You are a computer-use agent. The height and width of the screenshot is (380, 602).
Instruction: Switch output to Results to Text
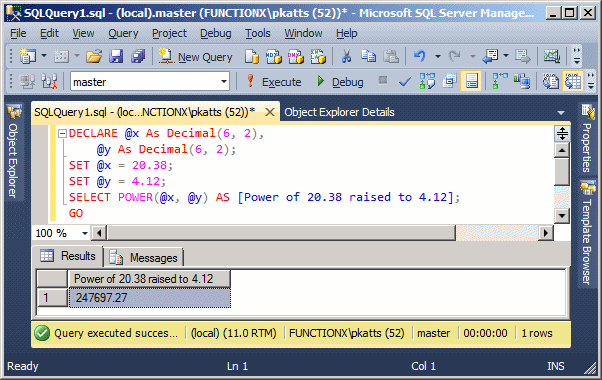pyautogui.click(x=551, y=81)
